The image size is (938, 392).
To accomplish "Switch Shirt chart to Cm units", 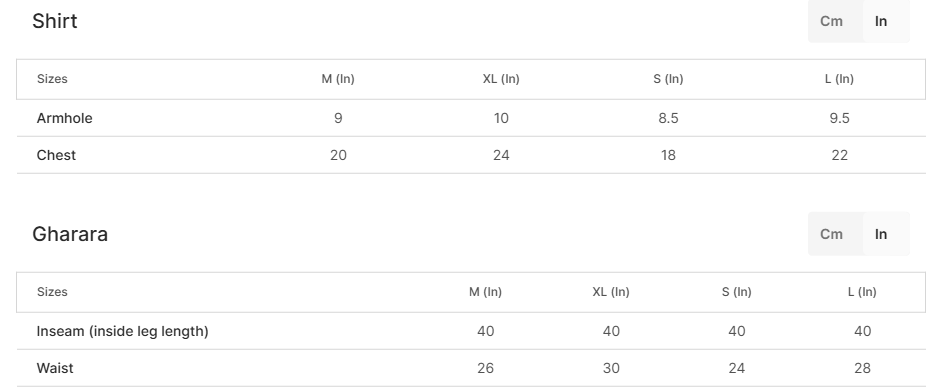I will coord(831,21).
